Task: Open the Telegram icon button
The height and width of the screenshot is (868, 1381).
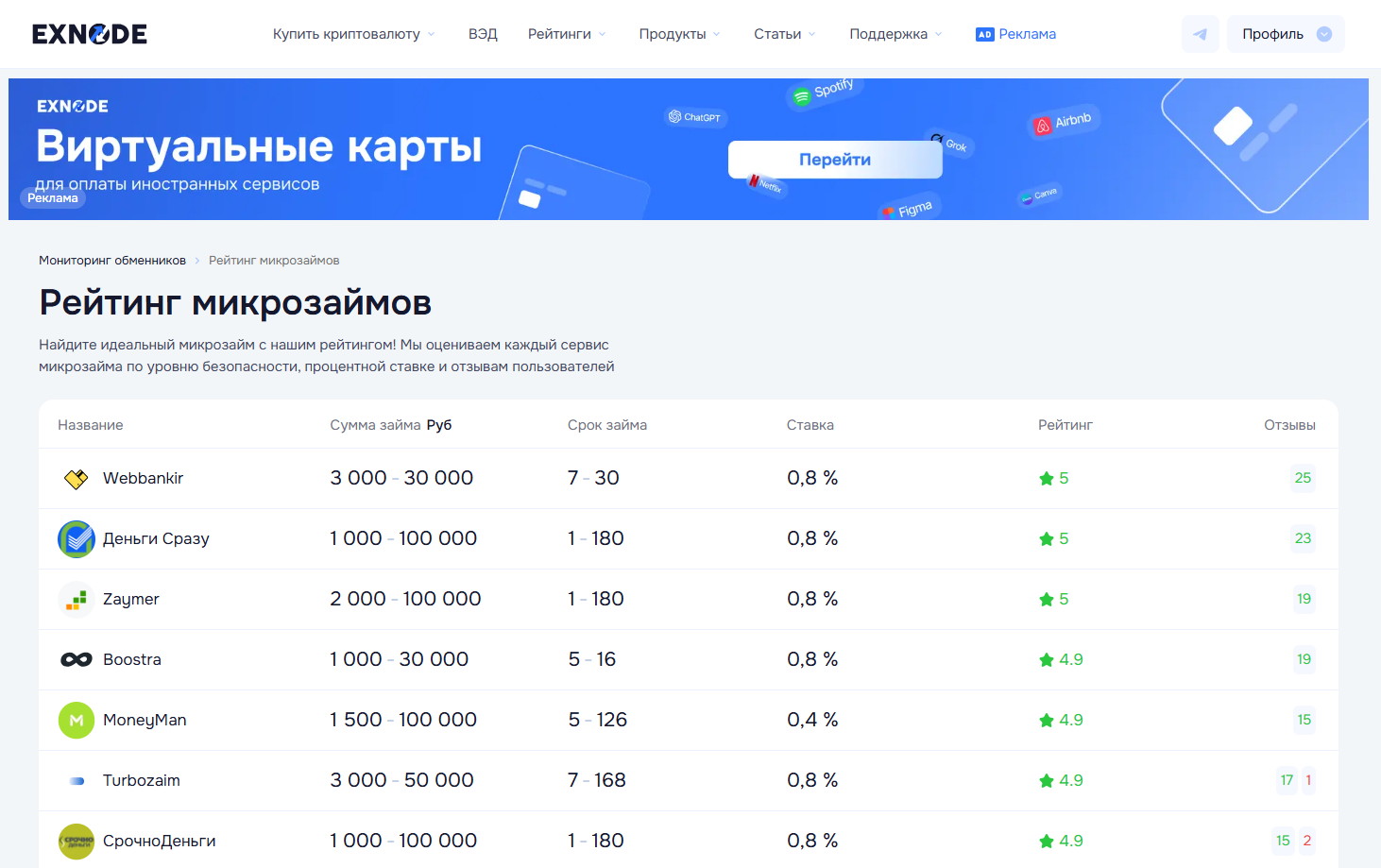Action: [x=1200, y=34]
